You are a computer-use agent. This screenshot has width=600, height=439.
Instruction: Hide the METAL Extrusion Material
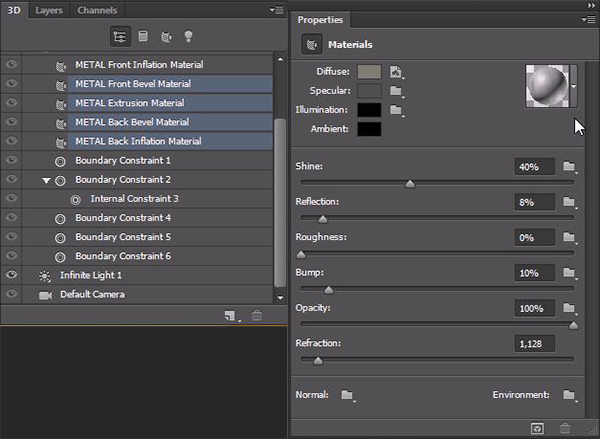click(x=12, y=103)
